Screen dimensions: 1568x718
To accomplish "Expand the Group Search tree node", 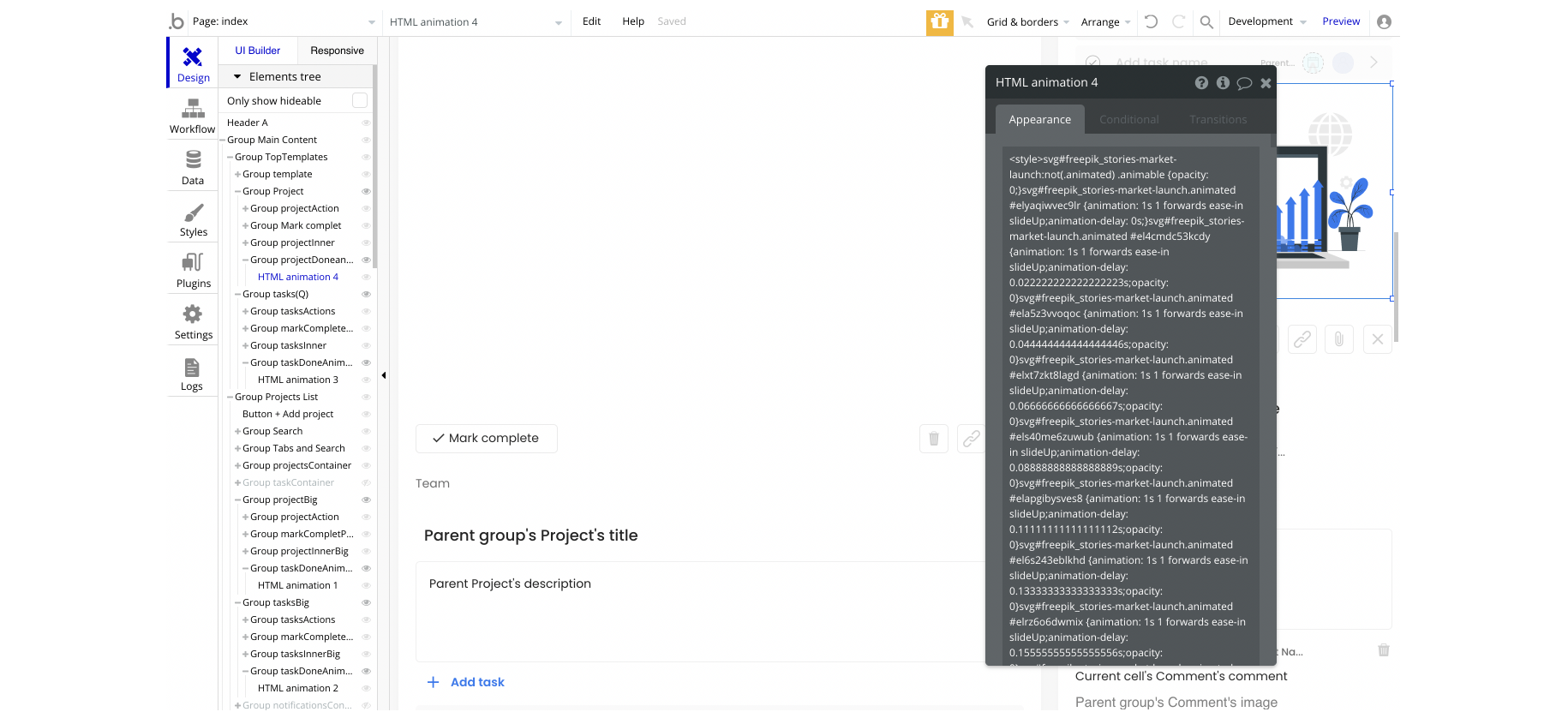I will pyautogui.click(x=237, y=431).
